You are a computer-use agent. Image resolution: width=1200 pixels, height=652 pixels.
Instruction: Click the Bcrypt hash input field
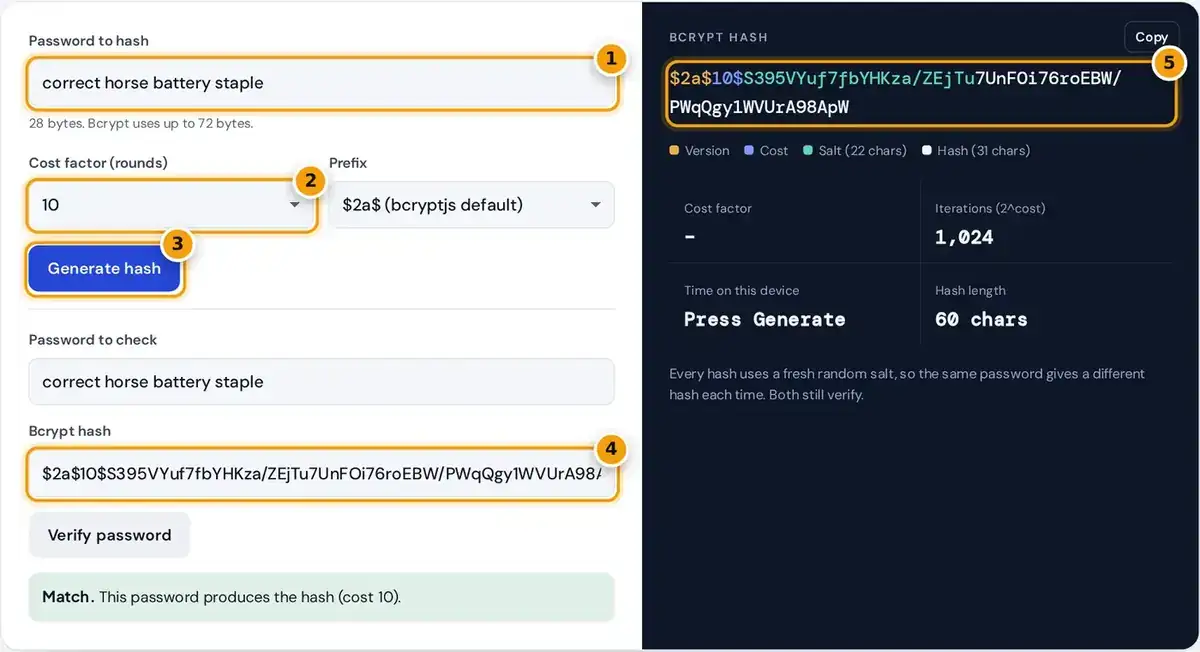(321, 474)
